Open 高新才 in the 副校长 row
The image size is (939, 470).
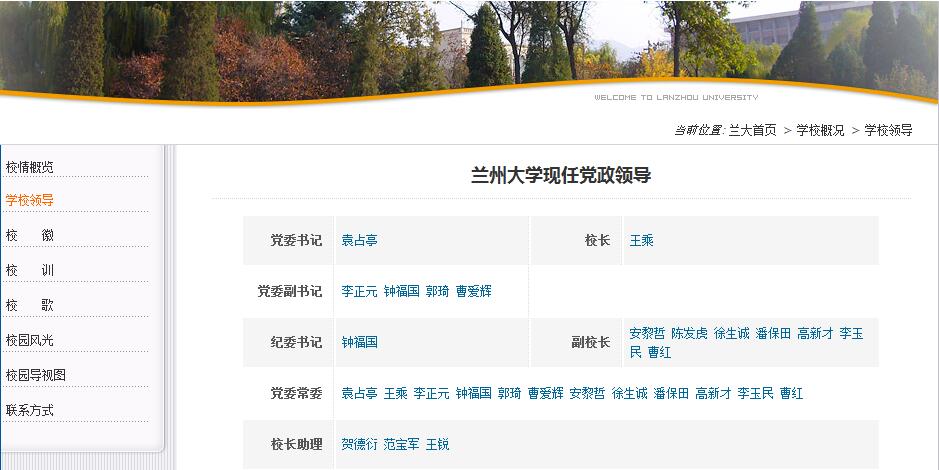815,333
